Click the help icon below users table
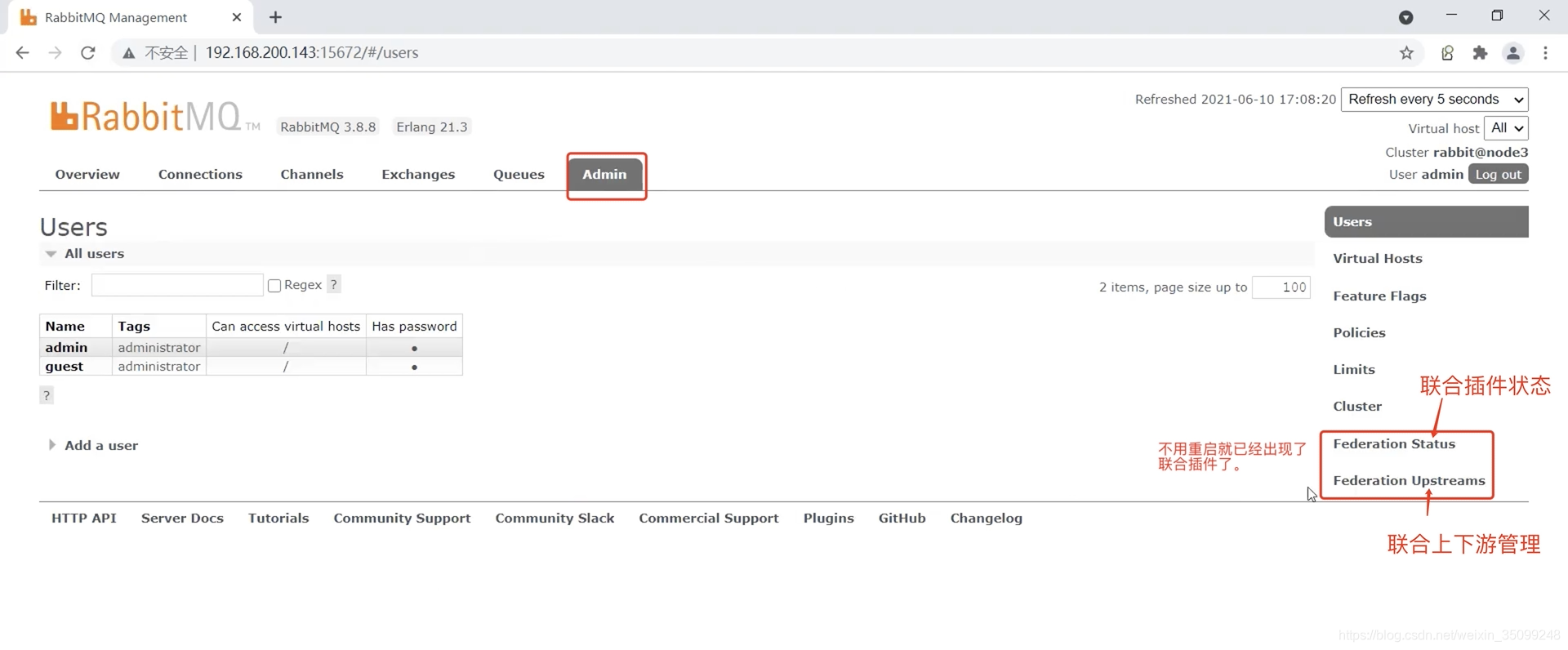Viewport: 1568px width, 650px height. click(47, 395)
